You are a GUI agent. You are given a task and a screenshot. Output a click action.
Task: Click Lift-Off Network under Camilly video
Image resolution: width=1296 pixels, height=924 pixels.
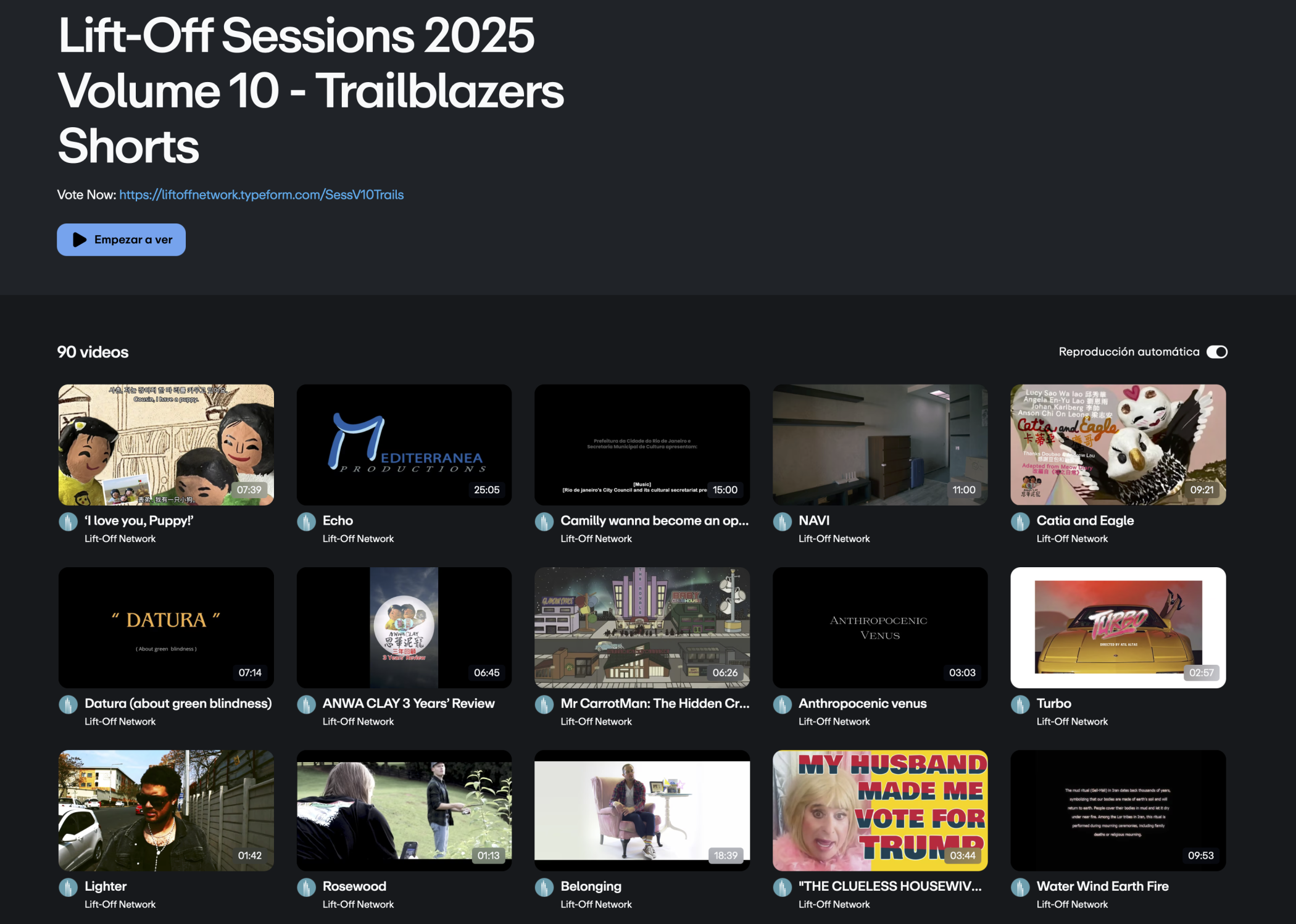[596, 539]
